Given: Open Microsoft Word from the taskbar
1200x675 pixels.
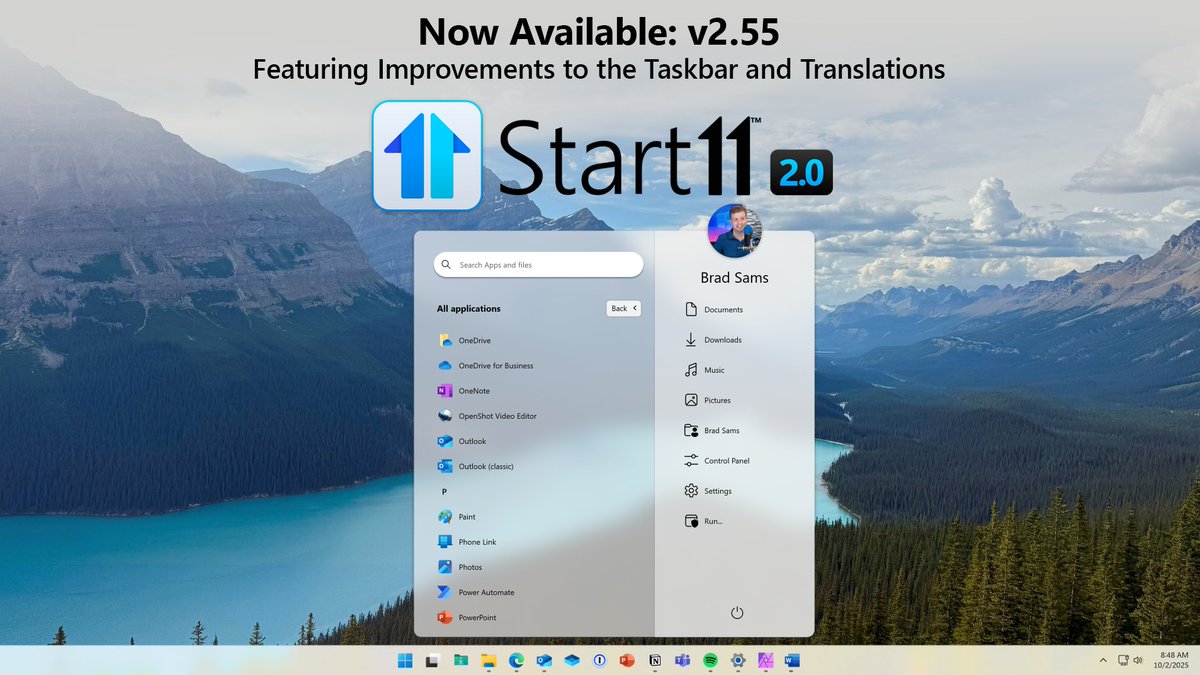Looking at the screenshot, I should tap(793, 660).
